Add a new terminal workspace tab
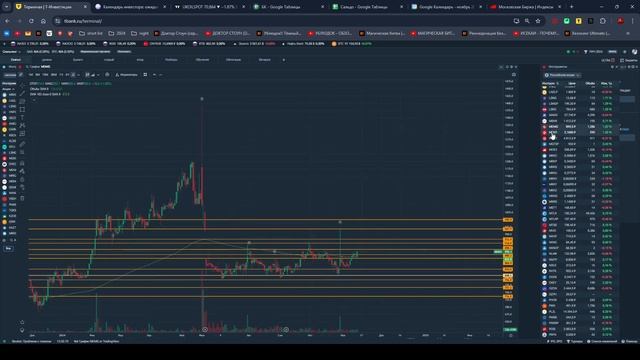 (284, 60)
